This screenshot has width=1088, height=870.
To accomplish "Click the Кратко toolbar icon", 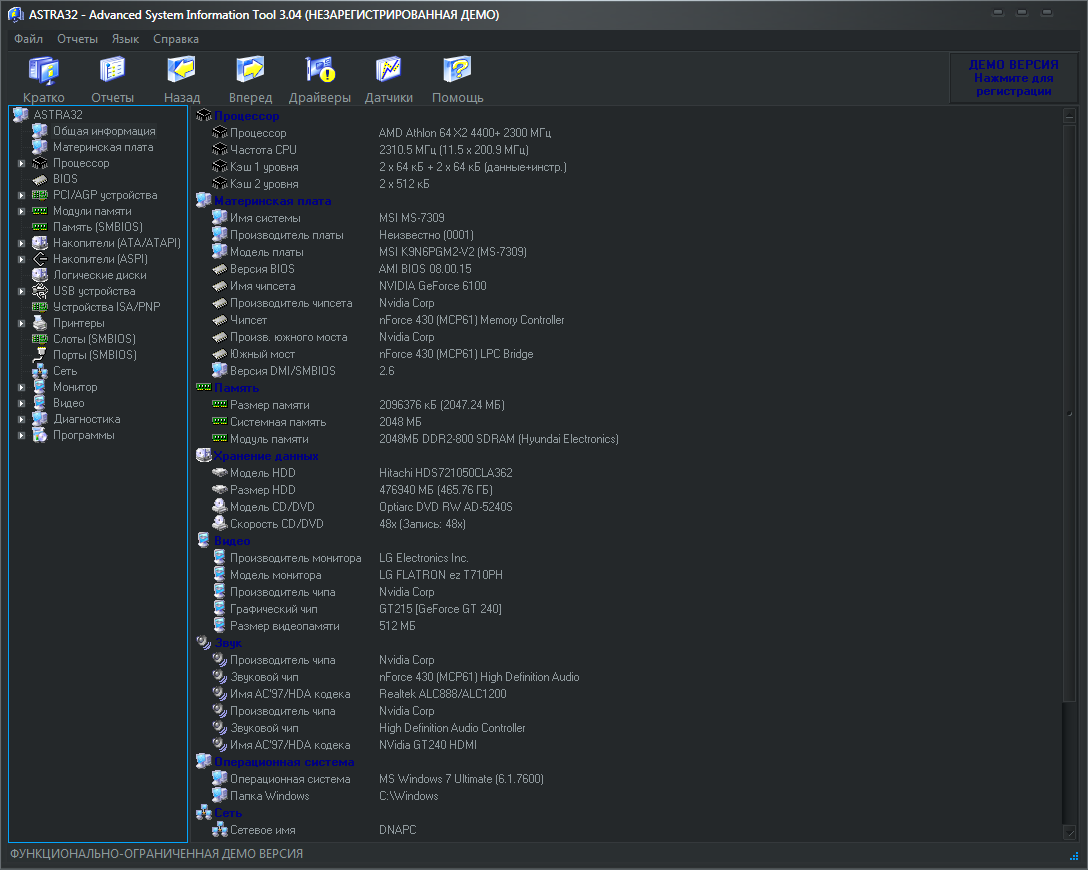I will [43, 70].
